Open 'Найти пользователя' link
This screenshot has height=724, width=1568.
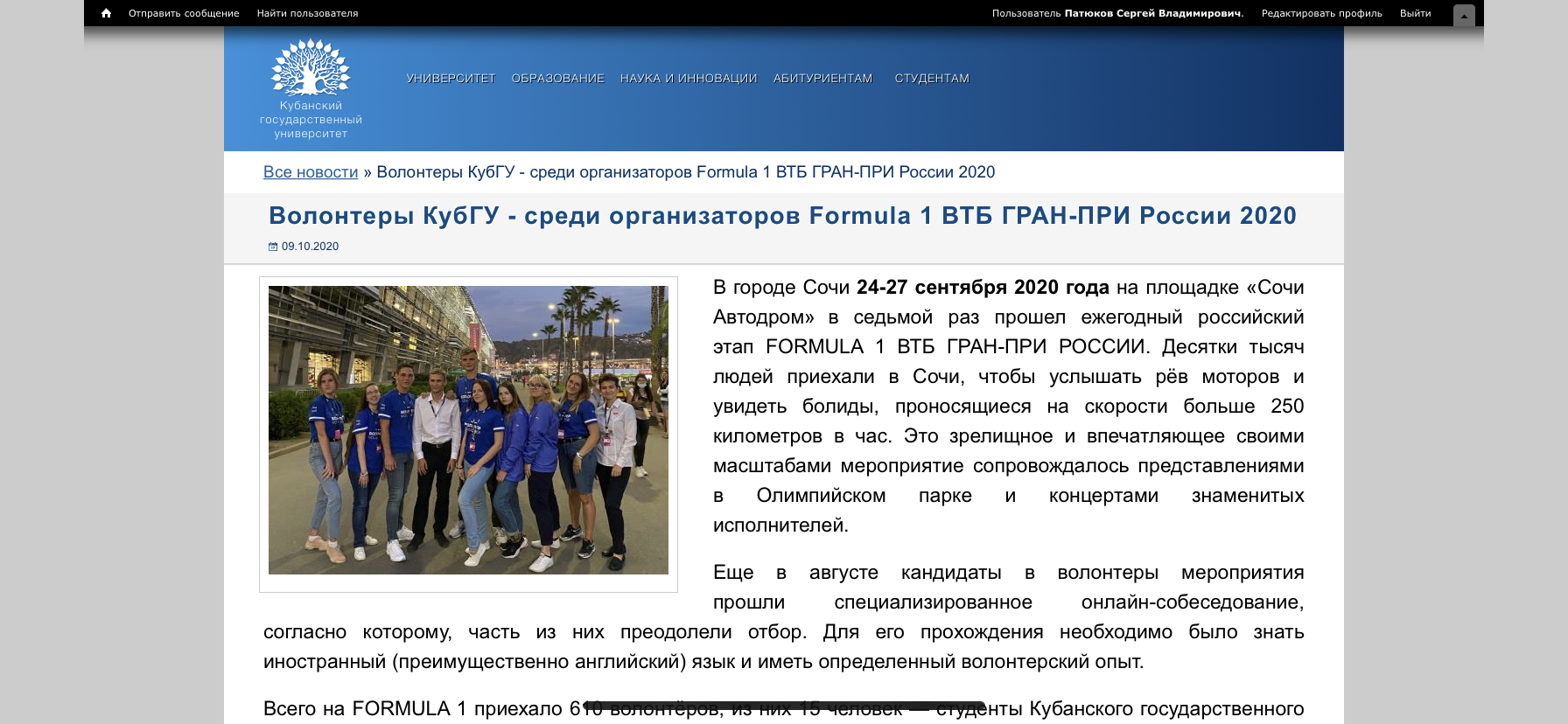coord(307,13)
